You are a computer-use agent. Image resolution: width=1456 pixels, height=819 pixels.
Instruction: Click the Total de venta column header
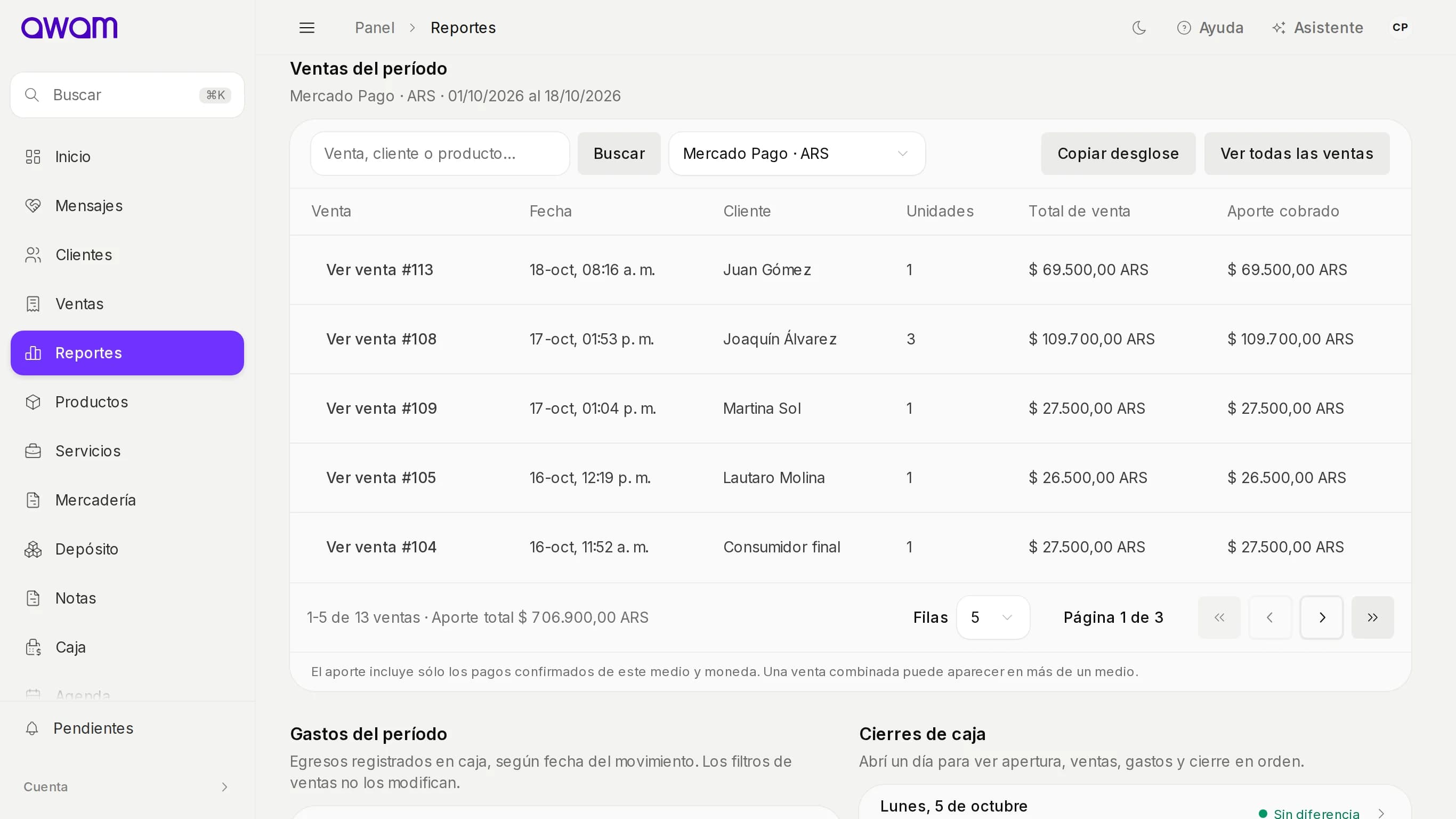1079,212
